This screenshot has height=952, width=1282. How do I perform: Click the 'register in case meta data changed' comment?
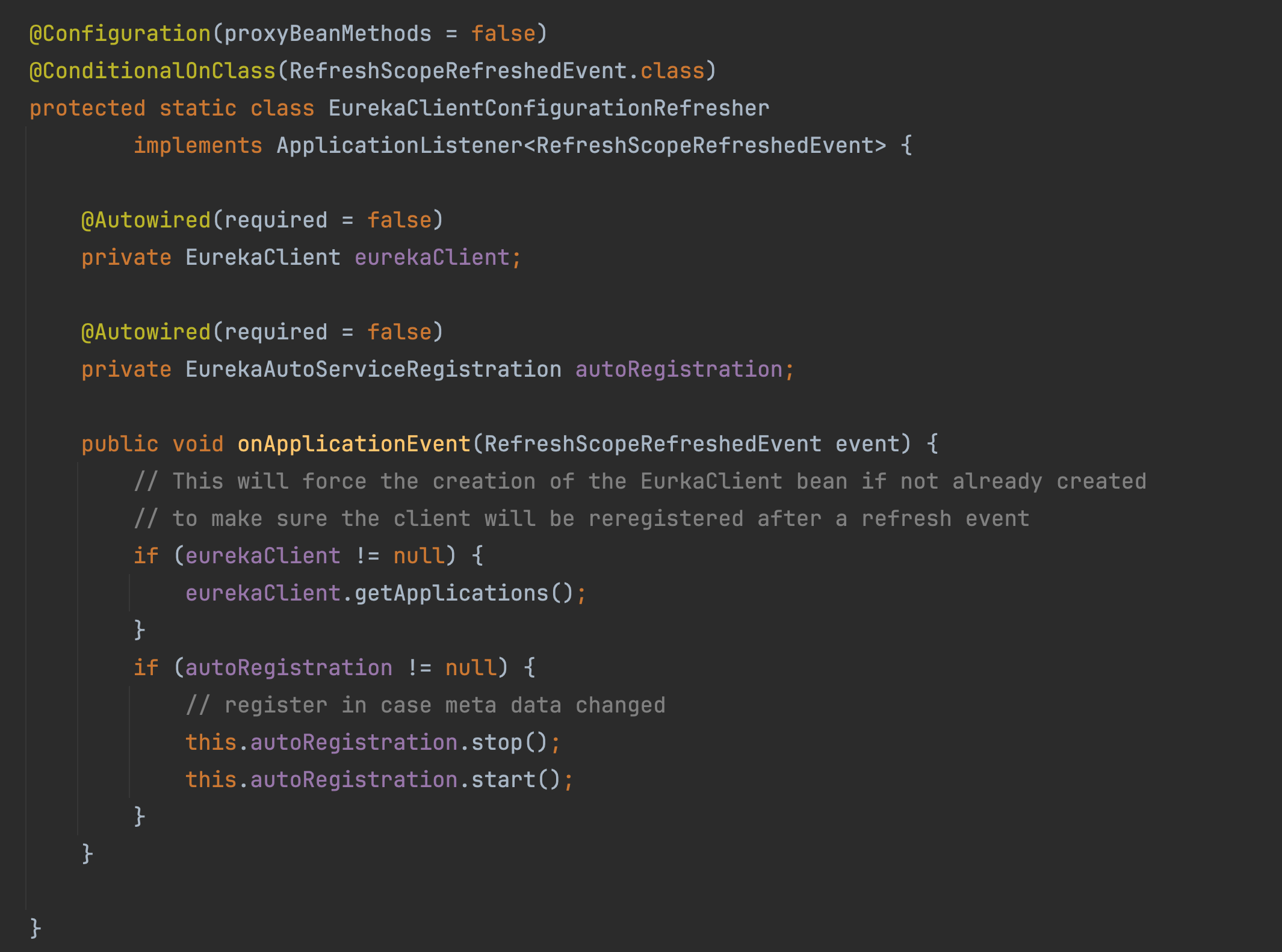pos(425,705)
